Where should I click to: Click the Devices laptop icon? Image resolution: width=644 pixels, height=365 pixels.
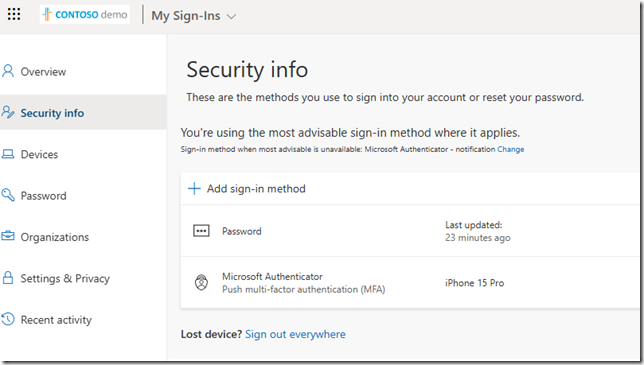click(8, 154)
